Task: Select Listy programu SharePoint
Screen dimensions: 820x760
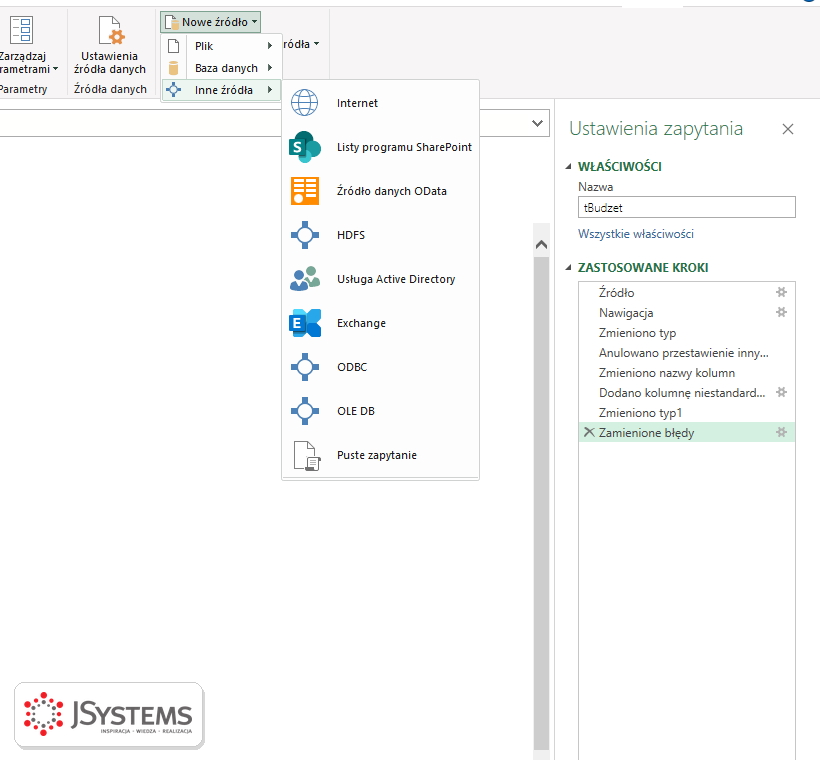Action: [x=380, y=147]
